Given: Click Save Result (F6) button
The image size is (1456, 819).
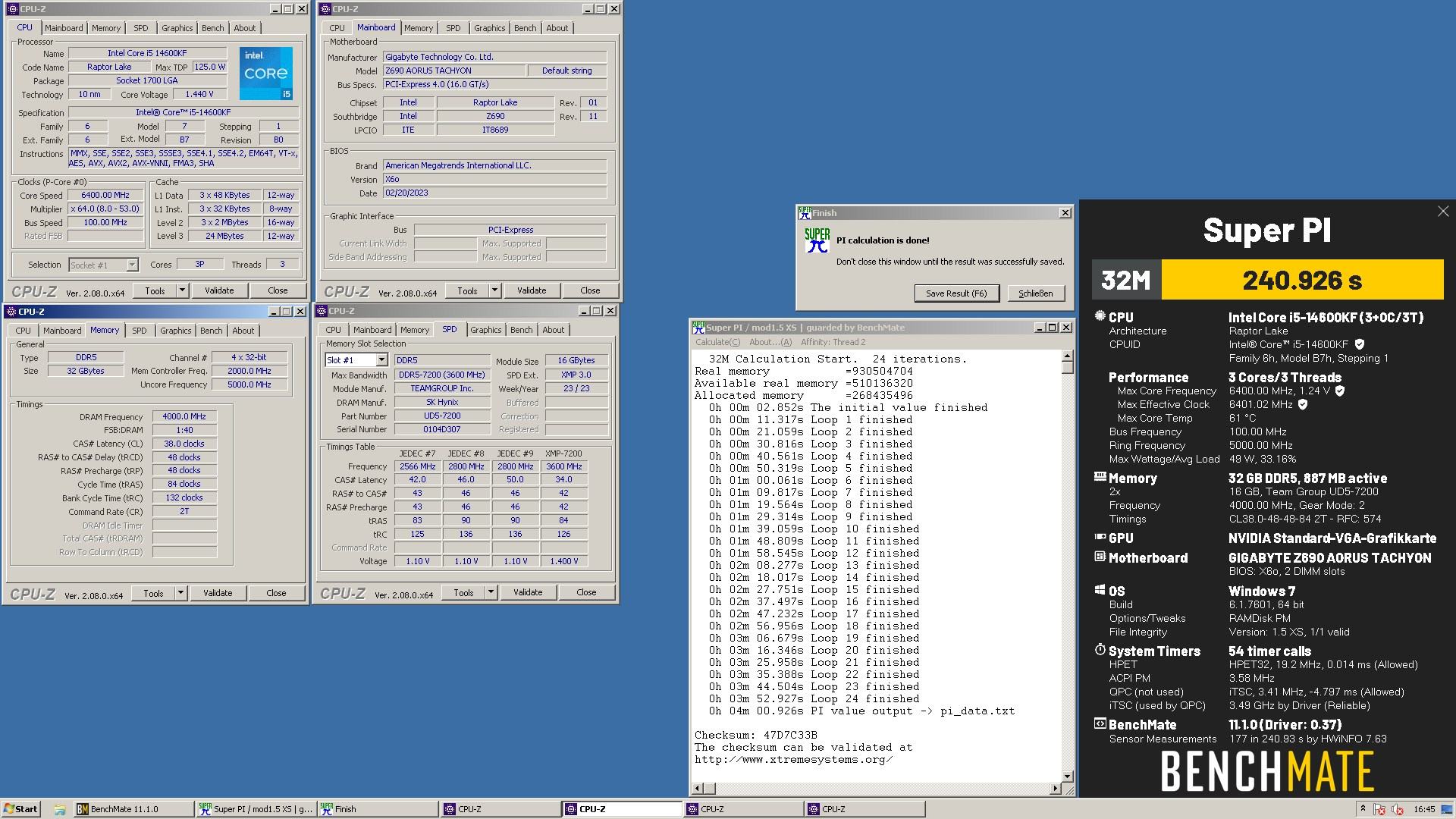Looking at the screenshot, I should tap(956, 293).
